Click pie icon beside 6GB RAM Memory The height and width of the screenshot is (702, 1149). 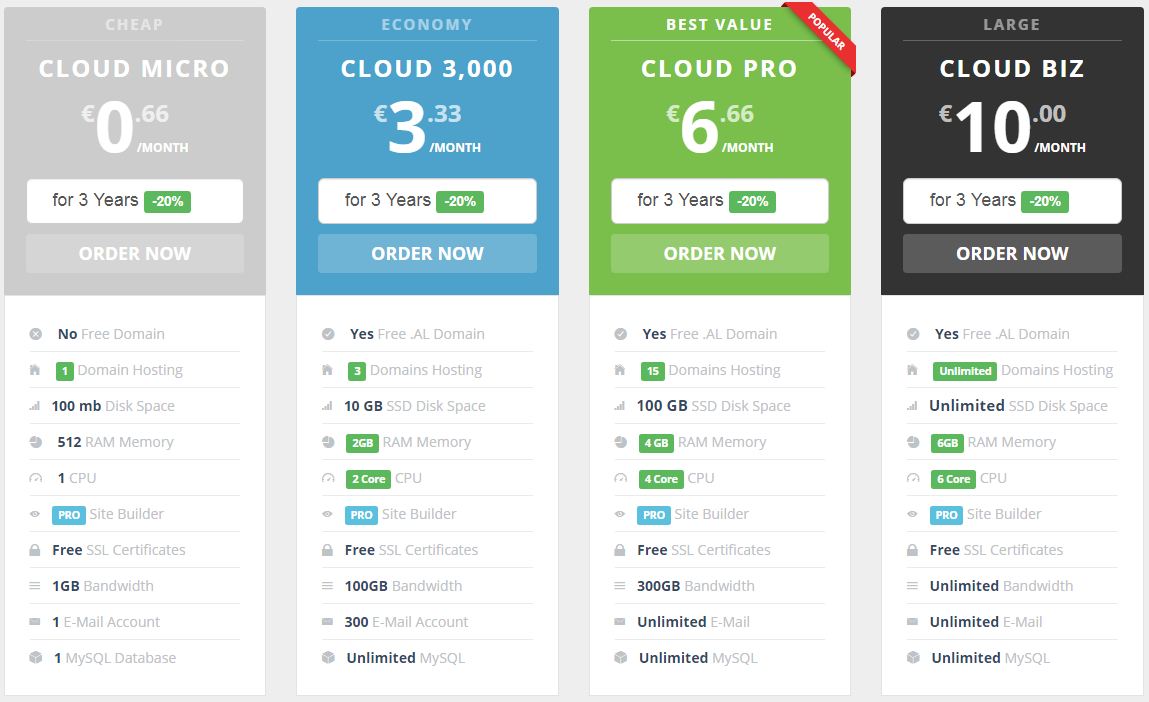click(x=912, y=442)
